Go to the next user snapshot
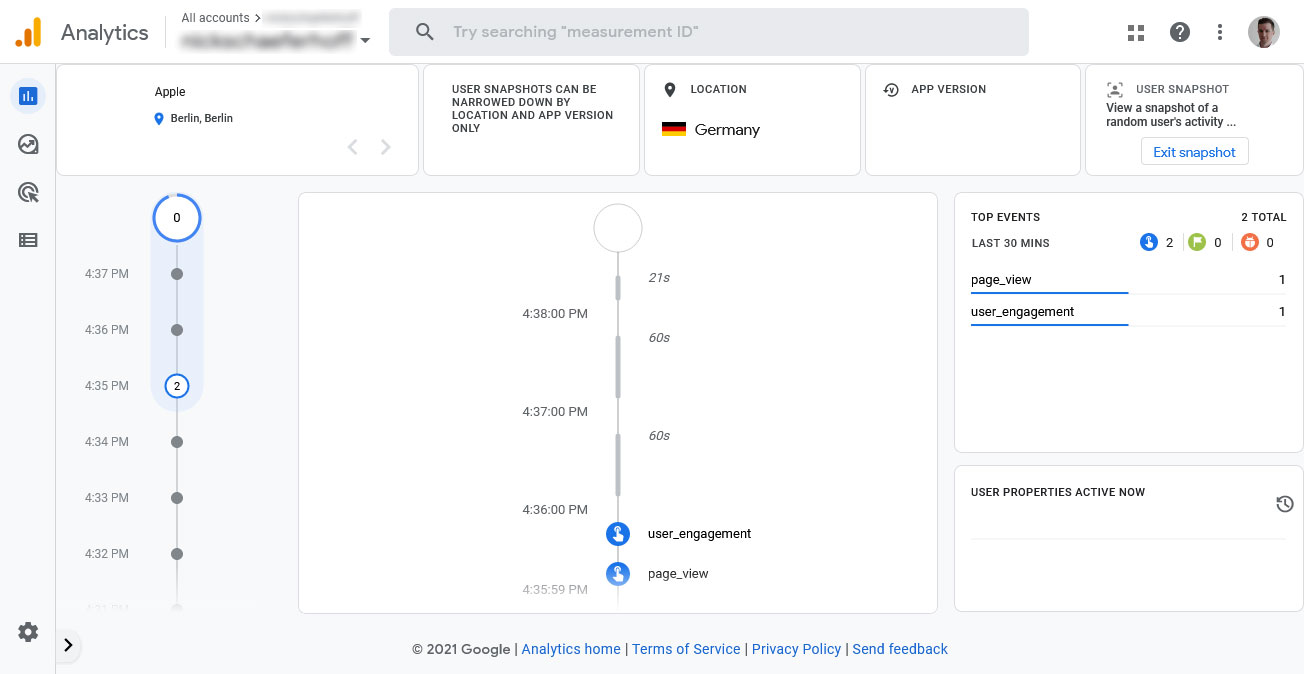Viewport: 1304px width, 674px height. pos(386,147)
